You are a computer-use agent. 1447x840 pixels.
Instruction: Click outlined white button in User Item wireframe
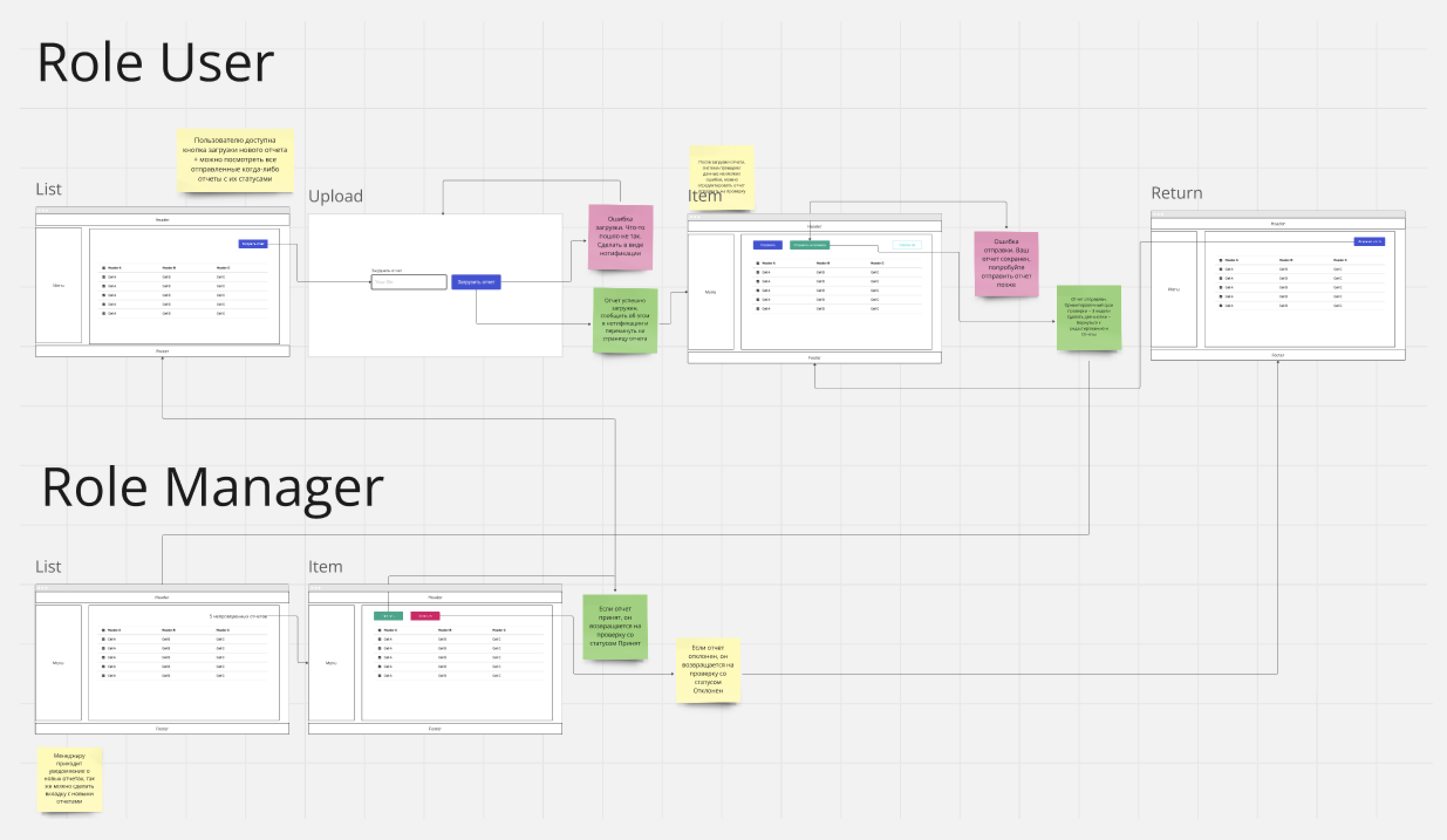coord(906,245)
